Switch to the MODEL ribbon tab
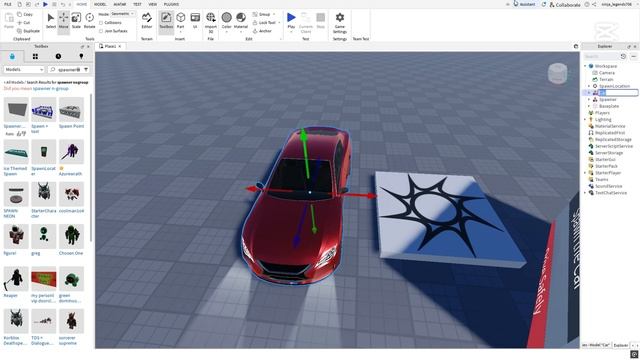Viewport: 640px width, 360px height. click(x=100, y=4)
